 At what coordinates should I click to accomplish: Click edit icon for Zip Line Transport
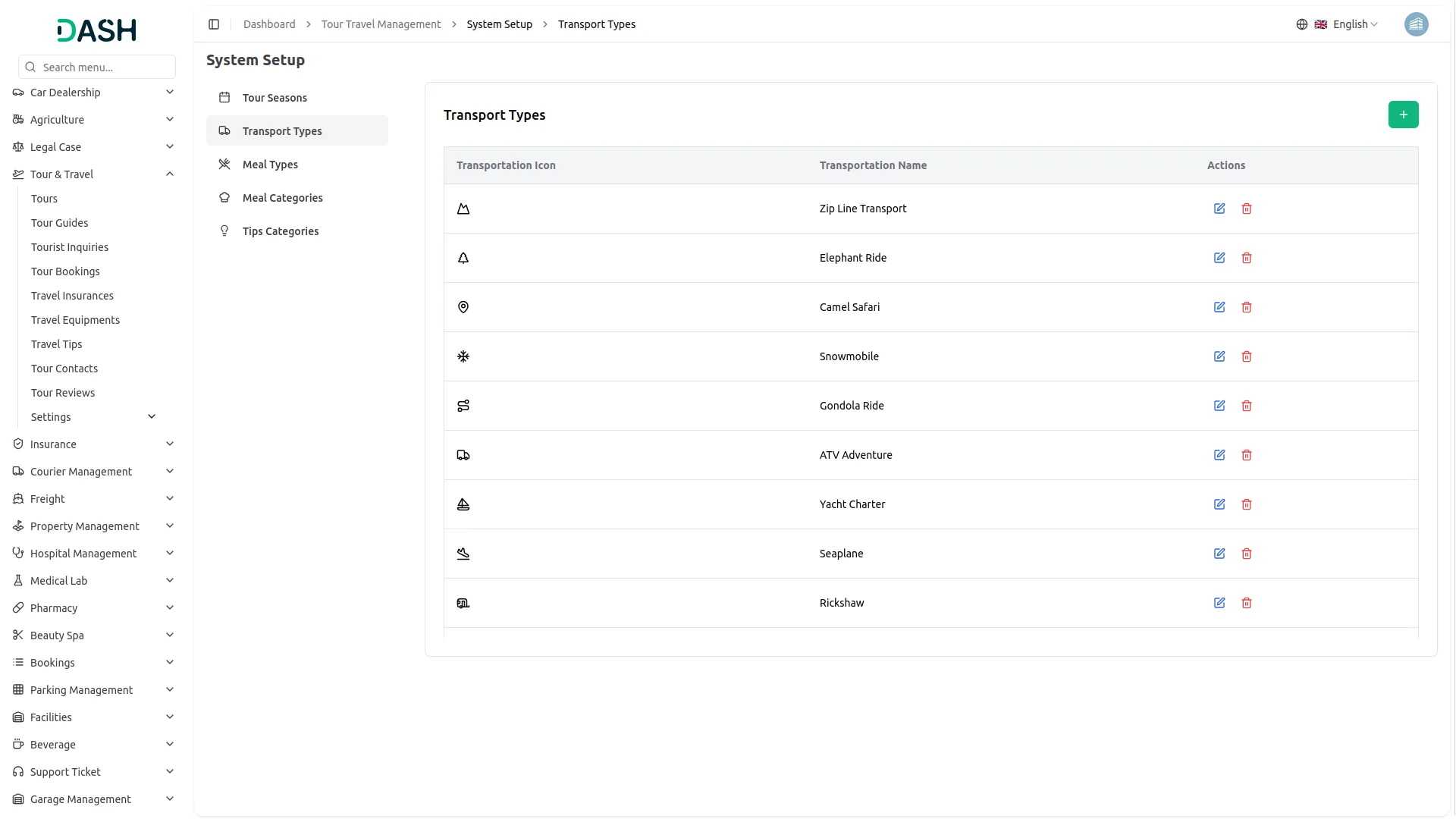[x=1219, y=209]
